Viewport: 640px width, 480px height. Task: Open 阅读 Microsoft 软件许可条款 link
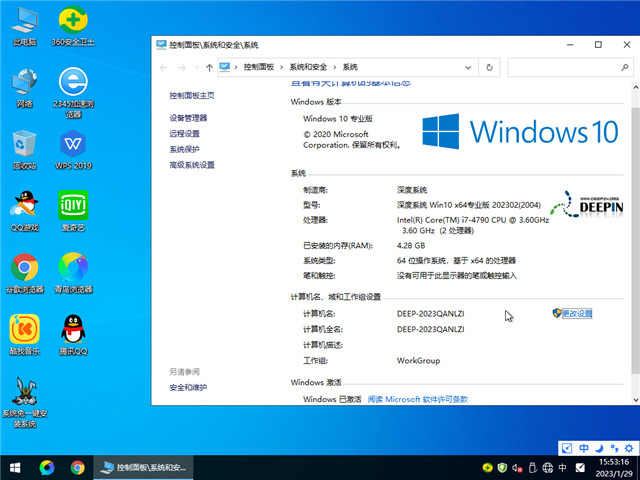[x=418, y=399]
